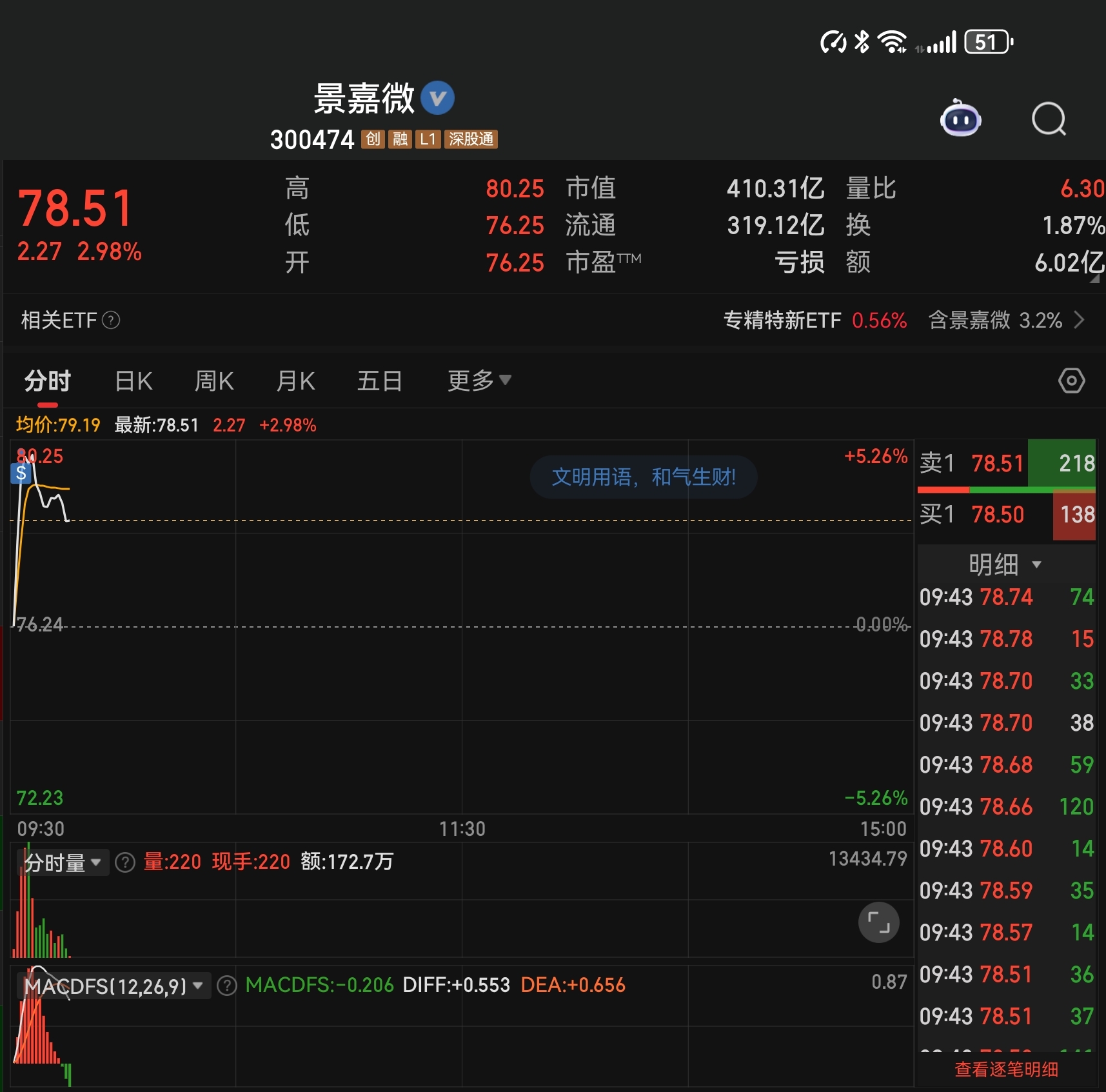This screenshot has width=1106, height=1092.
Task: Expand the related ETF chevron arrow
Action: point(1079,320)
